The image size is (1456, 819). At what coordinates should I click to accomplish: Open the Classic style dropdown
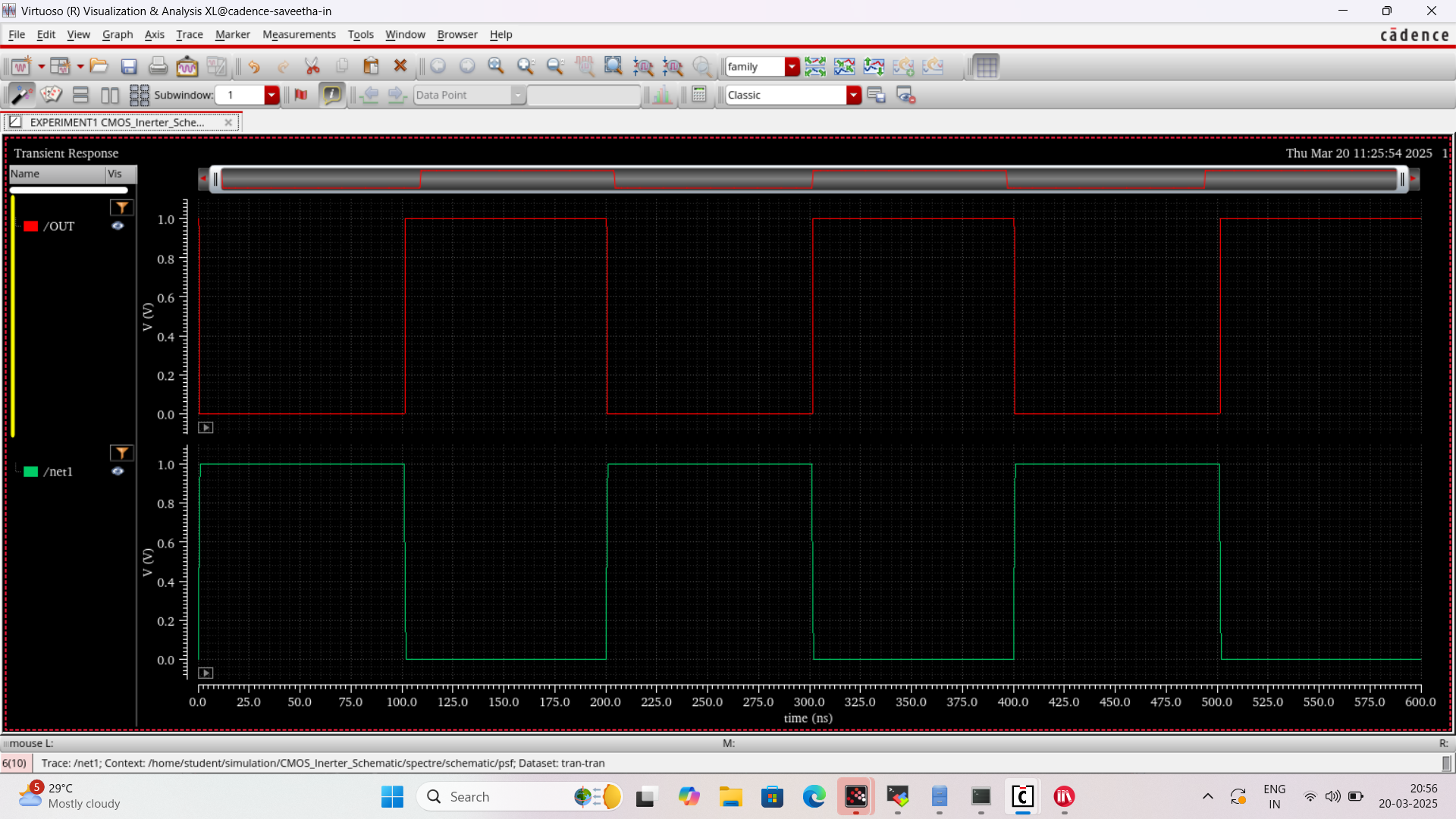click(854, 95)
